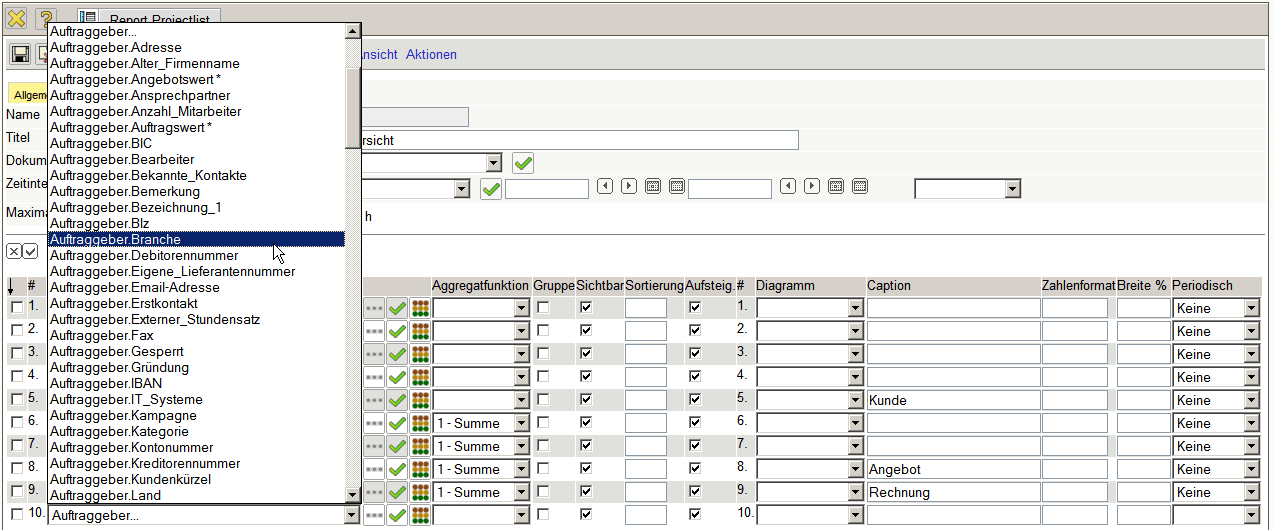Click green checkmark next to document dropdown

523,162
